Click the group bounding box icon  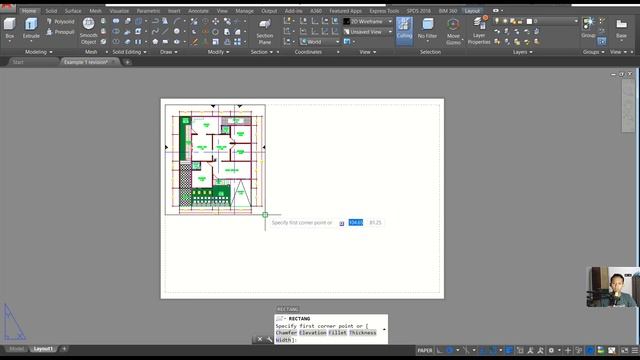[x=602, y=41]
